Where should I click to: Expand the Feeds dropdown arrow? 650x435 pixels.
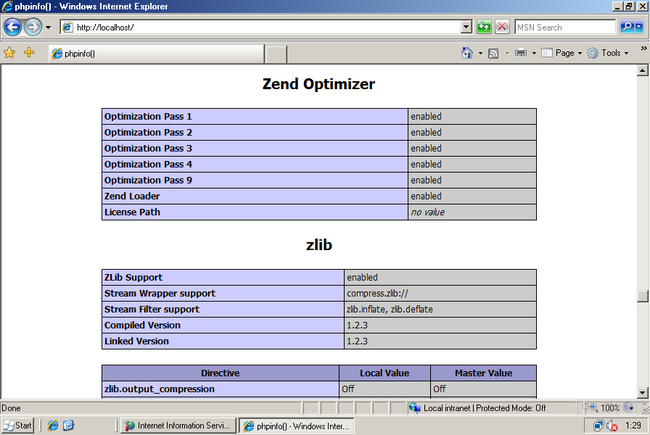[x=507, y=53]
